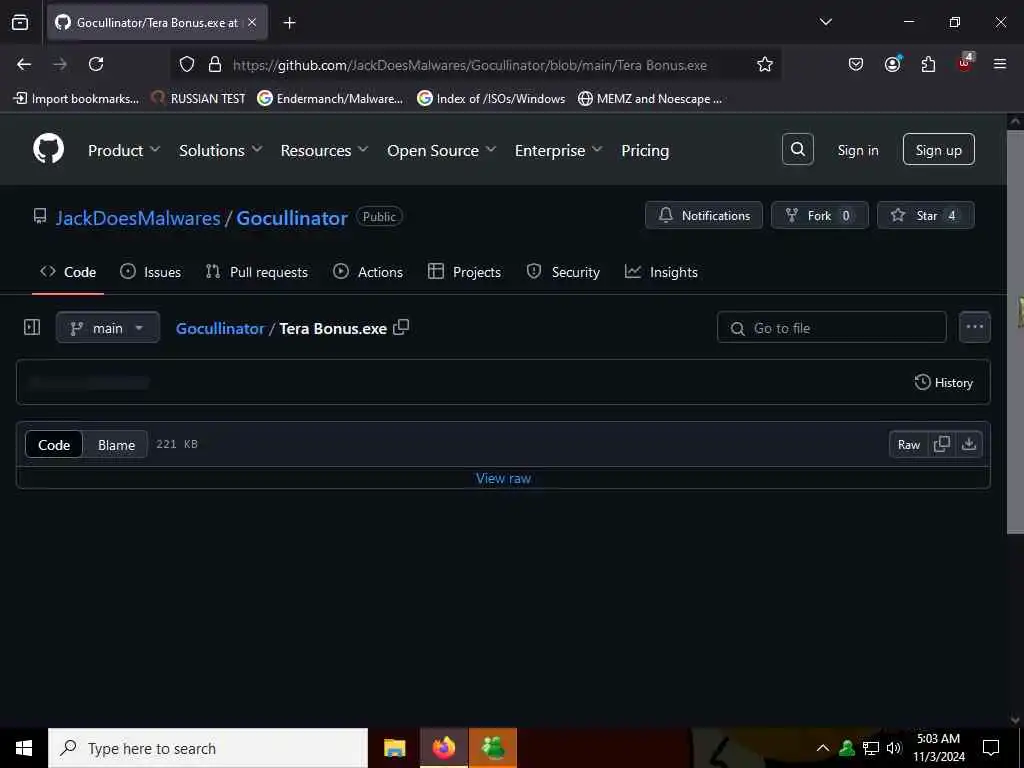Open the three-dot more file actions button
Viewport: 1024px width, 768px height.
pyautogui.click(x=974, y=327)
